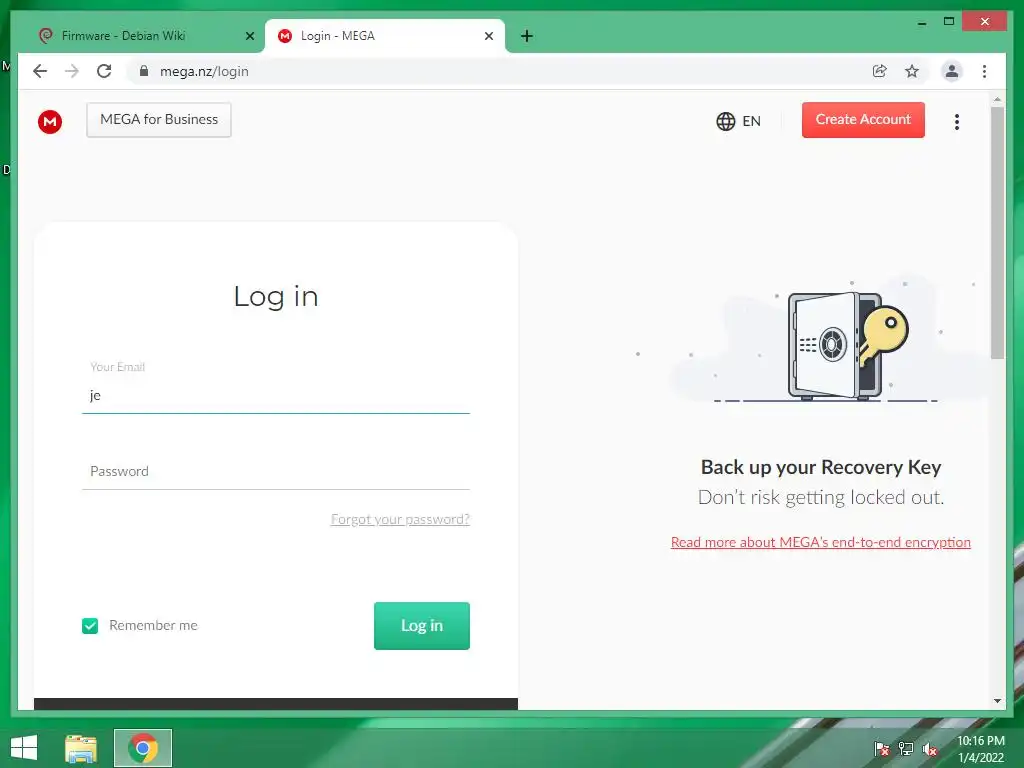Uncheck the Remember me checkbox
The width and height of the screenshot is (1024, 768).
[90, 626]
